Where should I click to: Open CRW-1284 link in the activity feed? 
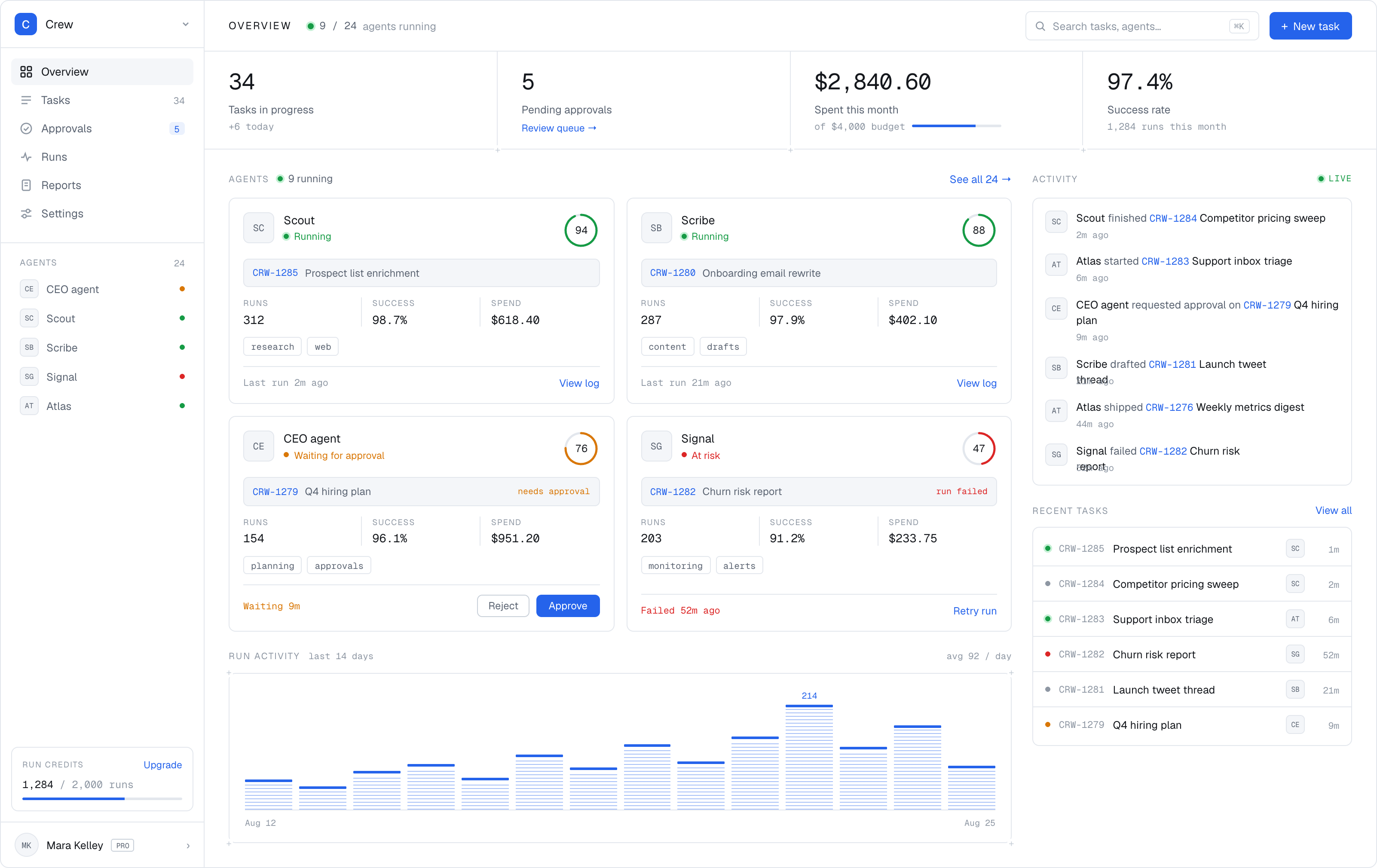pyautogui.click(x=1172, y=218)
